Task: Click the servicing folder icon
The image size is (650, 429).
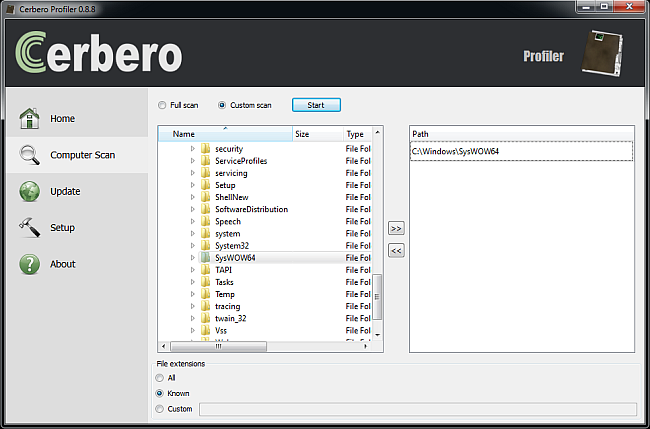Action: (205, 173)
